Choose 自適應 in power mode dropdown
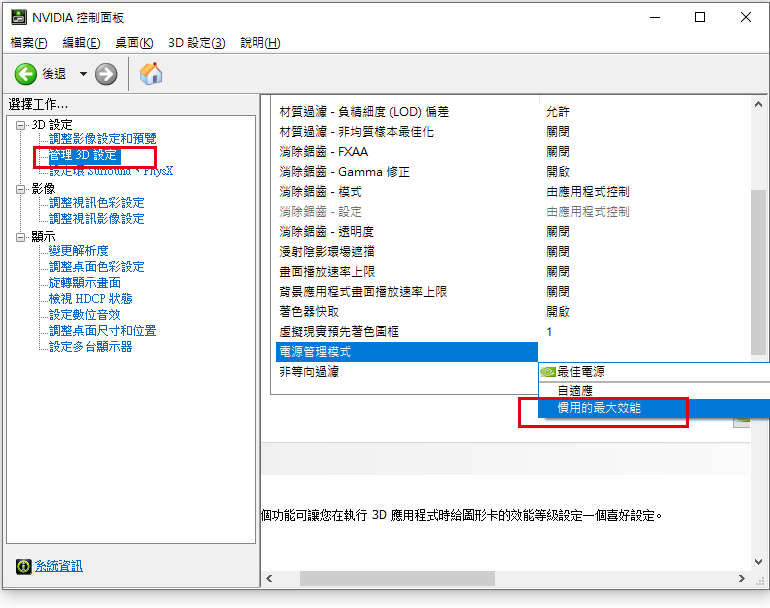The width and height of the screenshot is (770, 608). 654,390
